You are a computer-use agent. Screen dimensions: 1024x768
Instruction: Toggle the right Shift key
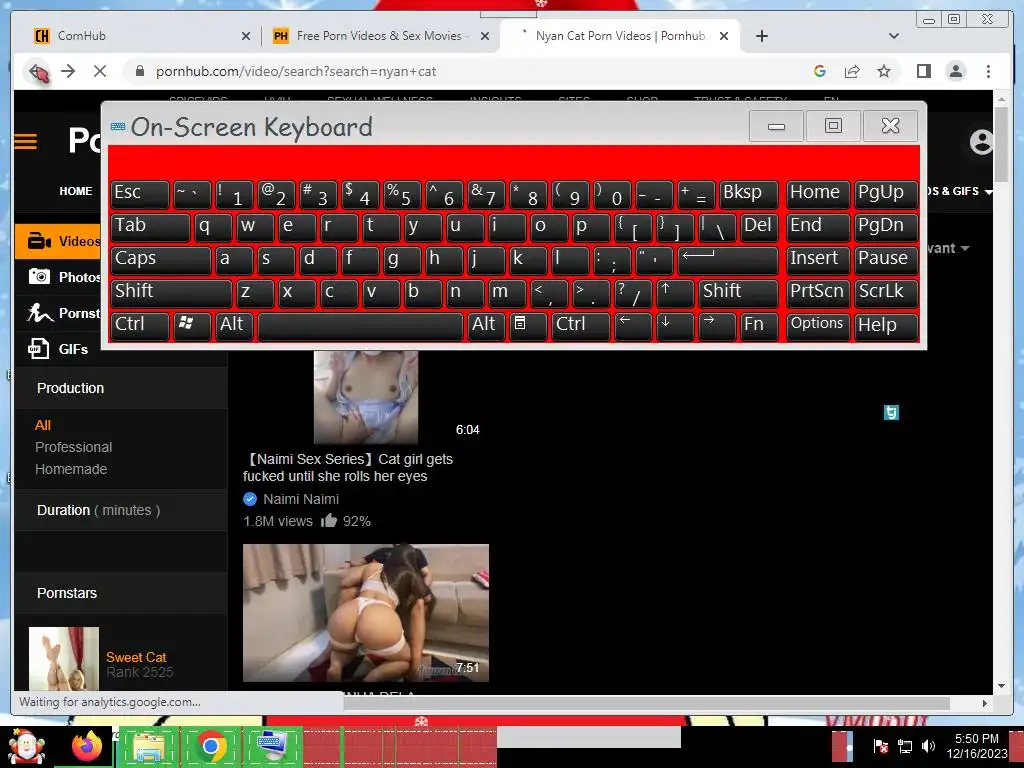click(x=739, y=292)
